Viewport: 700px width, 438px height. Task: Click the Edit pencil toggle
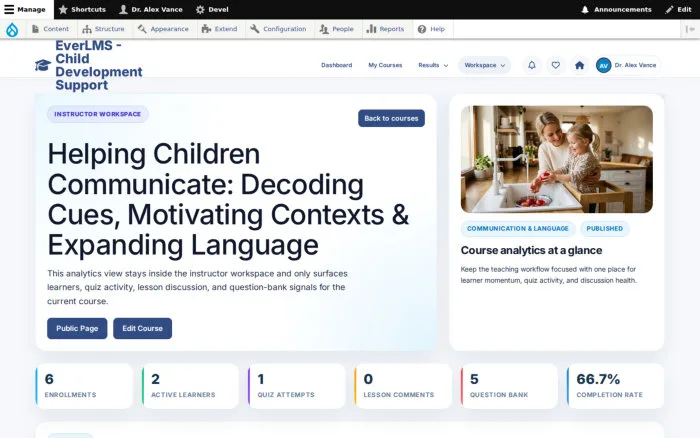[x=678, y=9]
